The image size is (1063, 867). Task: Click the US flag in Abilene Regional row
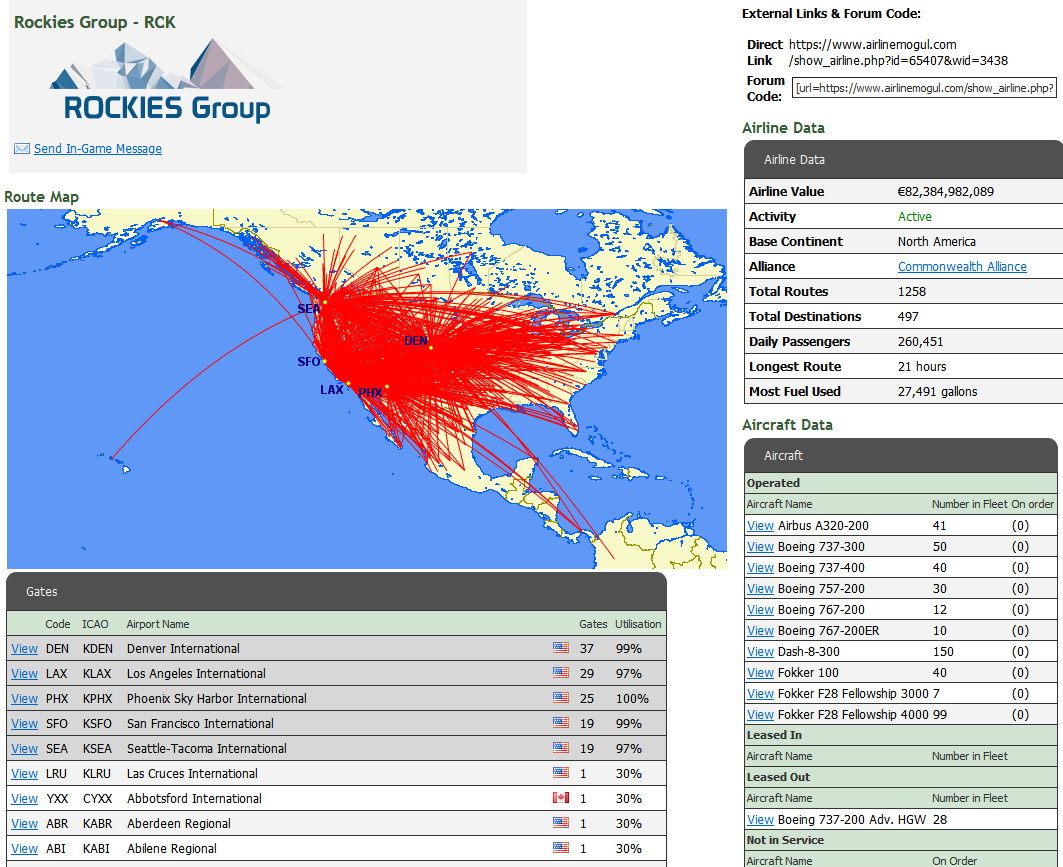pos(561,848)
